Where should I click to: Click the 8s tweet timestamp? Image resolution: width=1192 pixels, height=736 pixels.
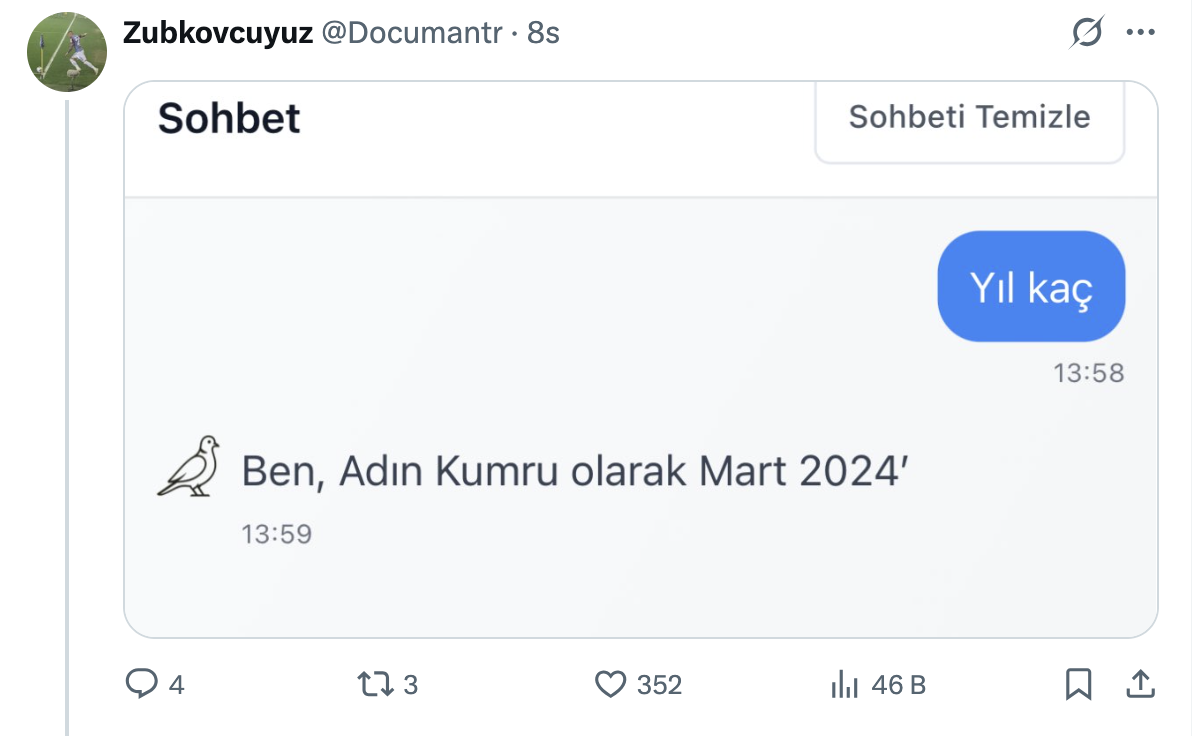point(543,33)
